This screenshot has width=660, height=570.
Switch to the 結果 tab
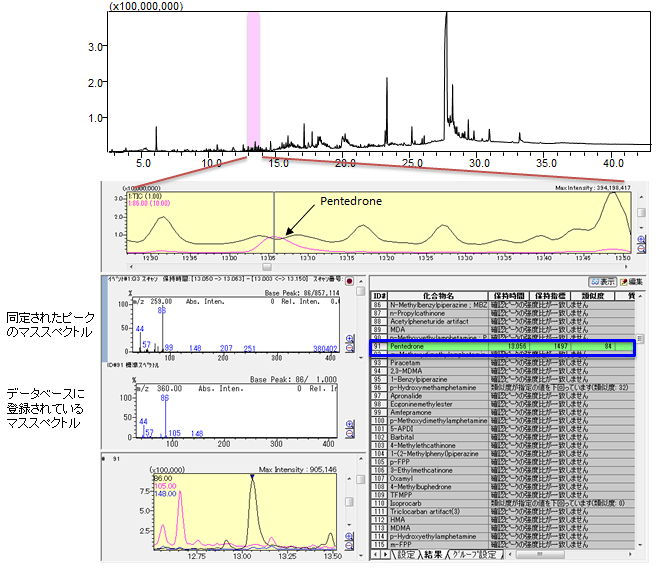pos(432,554)
